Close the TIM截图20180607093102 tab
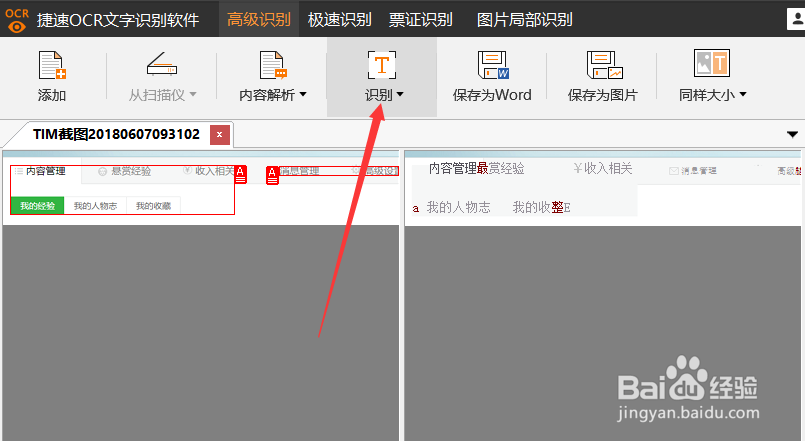805x441 pixels. tap(220, 135)
